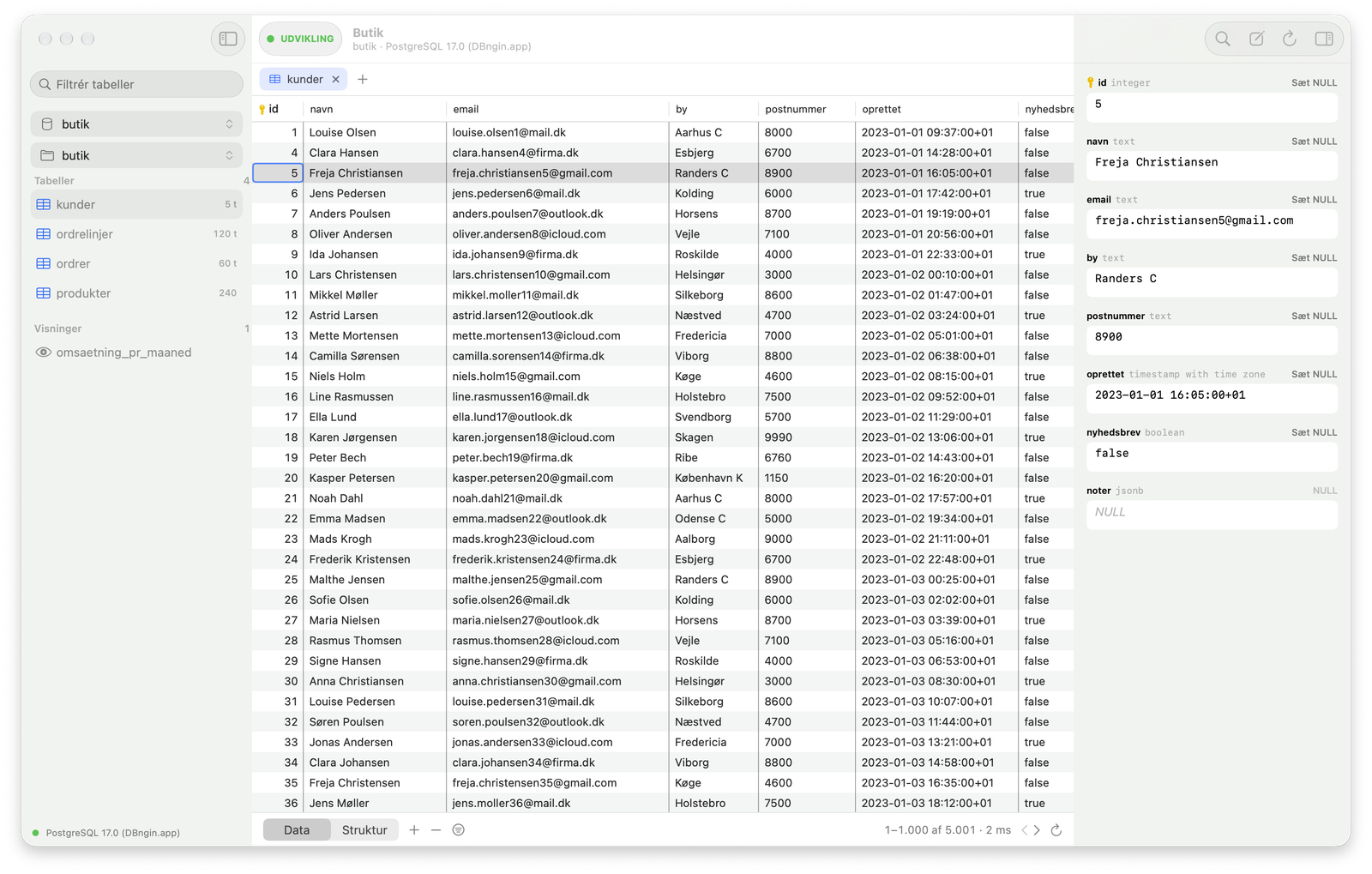Close the kunder tab
This screenshot has height=874, width=1372.
336,79
